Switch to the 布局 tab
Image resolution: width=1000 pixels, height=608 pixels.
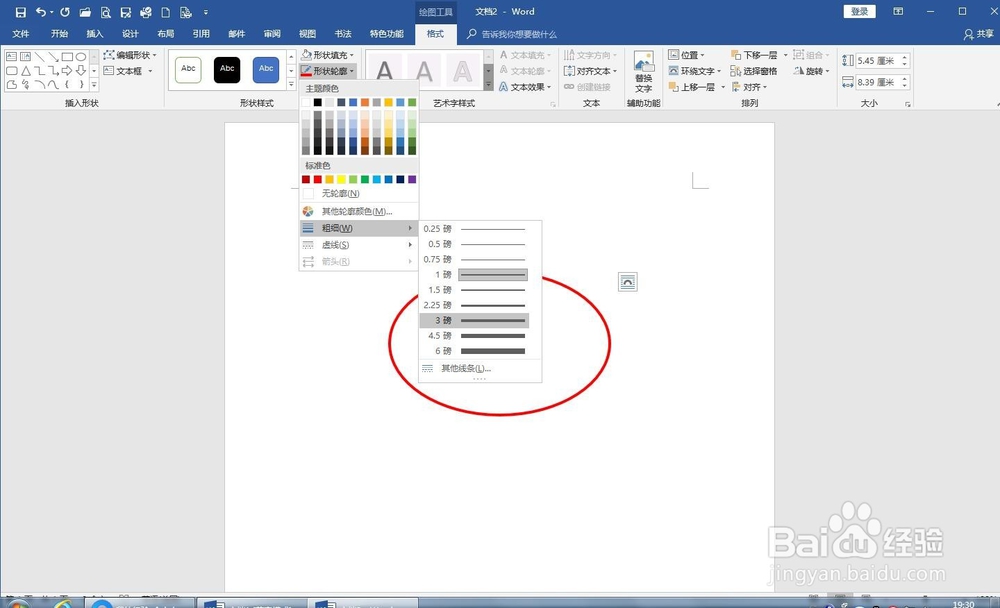click(x=166, y=34)
